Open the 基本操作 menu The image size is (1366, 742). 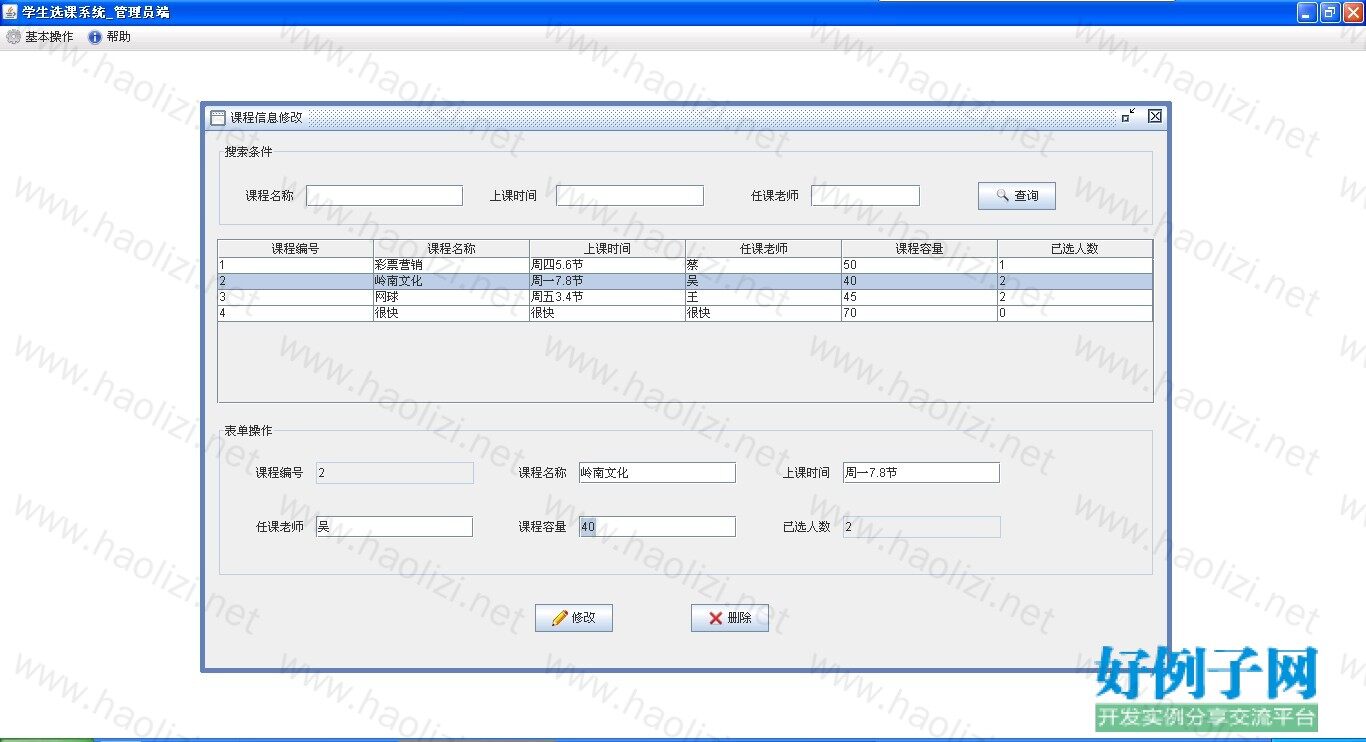point(40,37)
